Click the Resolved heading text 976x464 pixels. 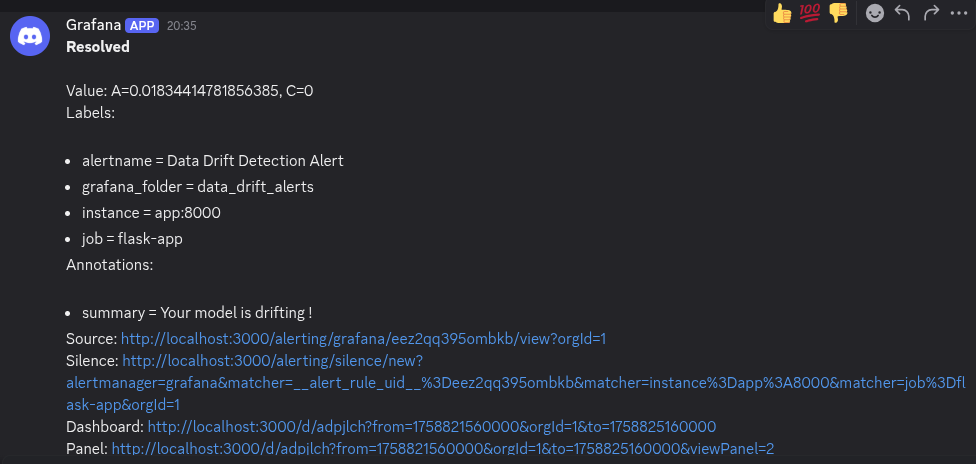pyautogui.click(x=98, y=46)
